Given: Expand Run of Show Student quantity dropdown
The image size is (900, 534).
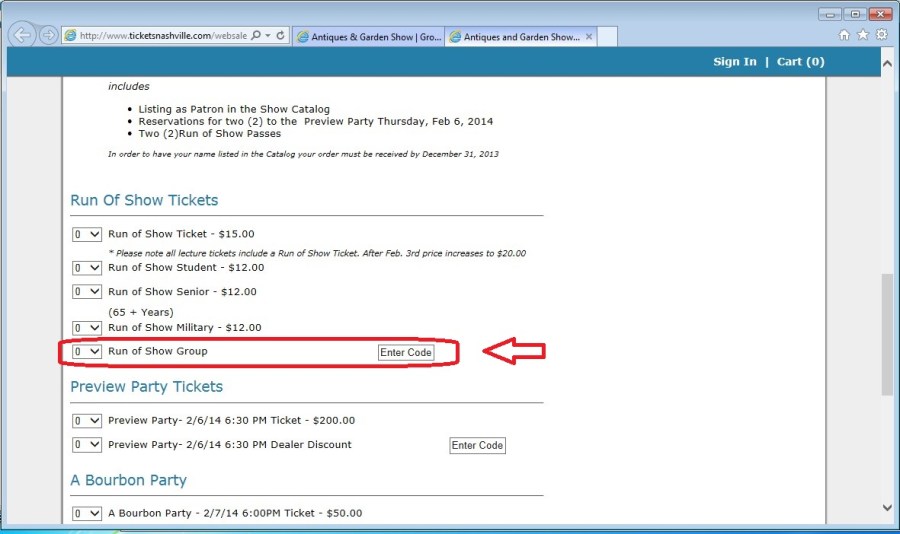Looking at the screenshot, I should click(x=87, y=268).
